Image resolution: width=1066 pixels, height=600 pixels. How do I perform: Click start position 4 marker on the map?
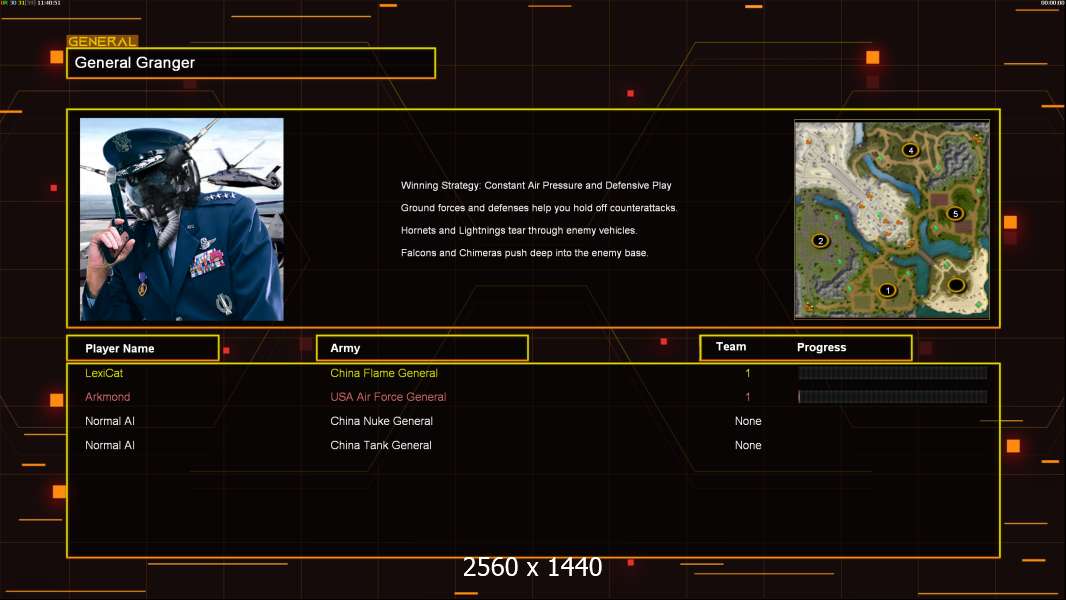coord(910,150)
